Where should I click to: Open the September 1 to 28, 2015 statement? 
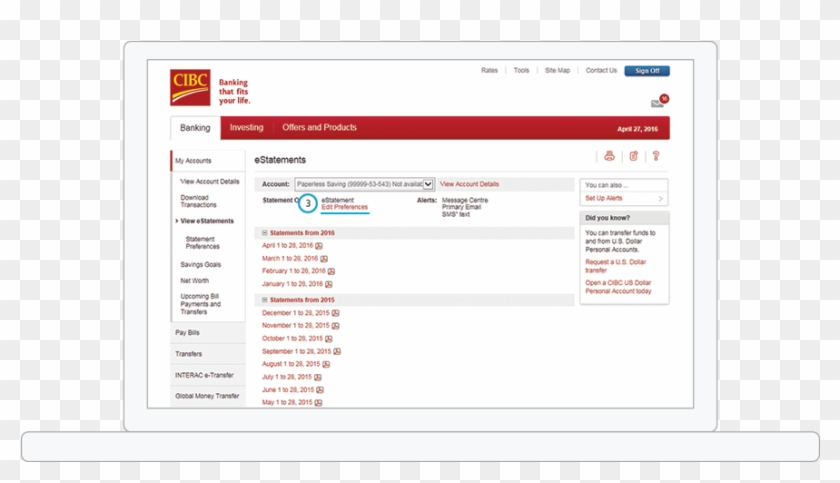[x=297, y=352]
